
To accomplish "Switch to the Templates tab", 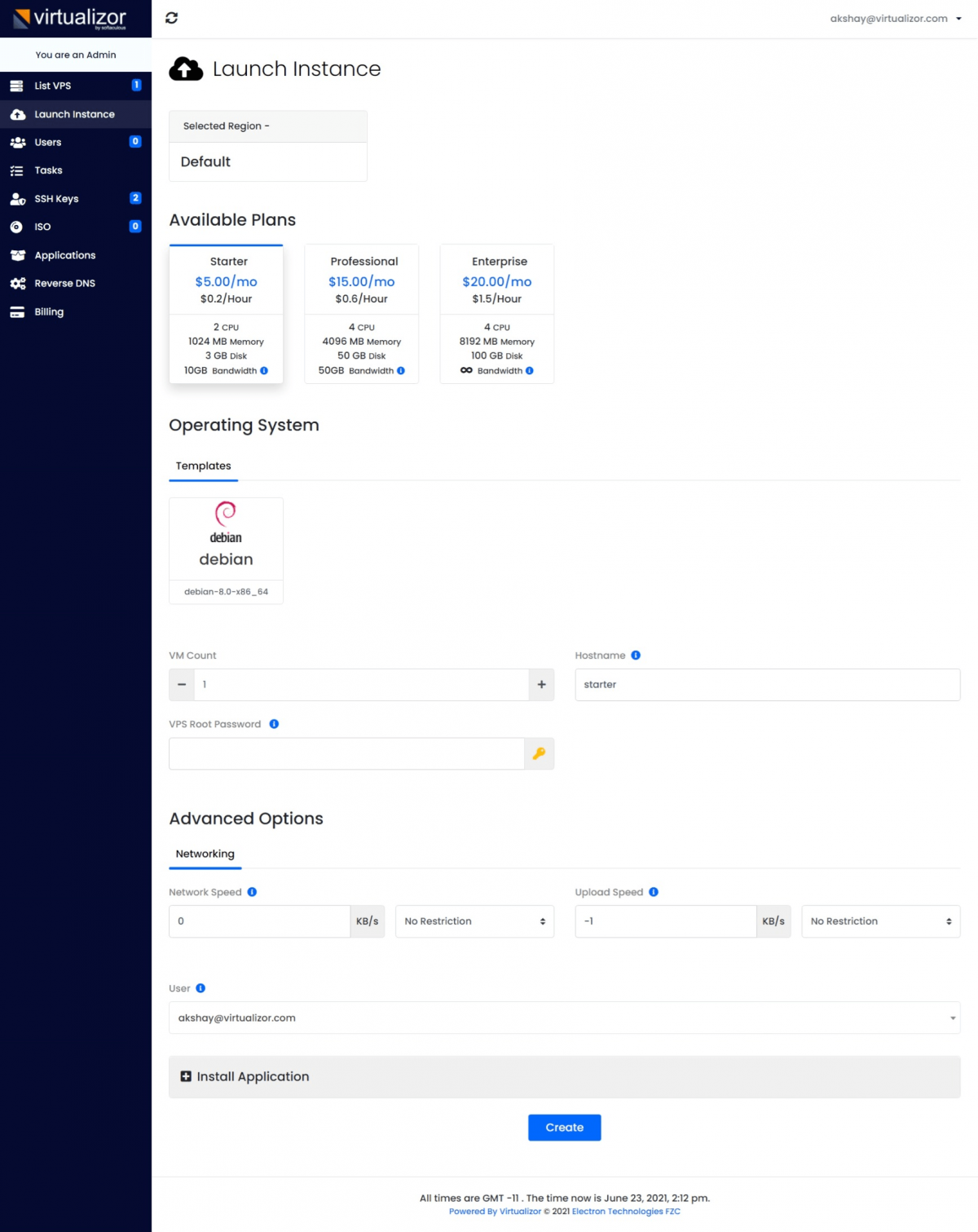I will coord(203,466).
